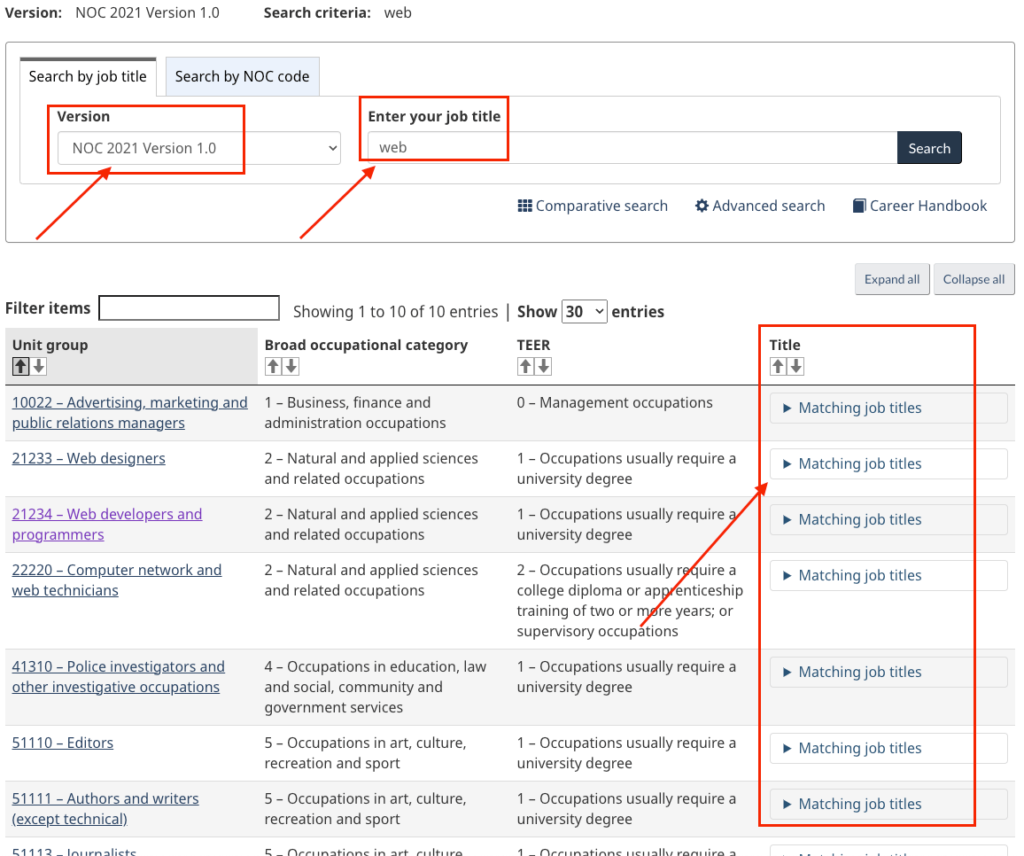Sort Broad occupational category ascending arrow
Viewport: 1024px width, 856px height.
pyautogui.click(x=273, y=367)
